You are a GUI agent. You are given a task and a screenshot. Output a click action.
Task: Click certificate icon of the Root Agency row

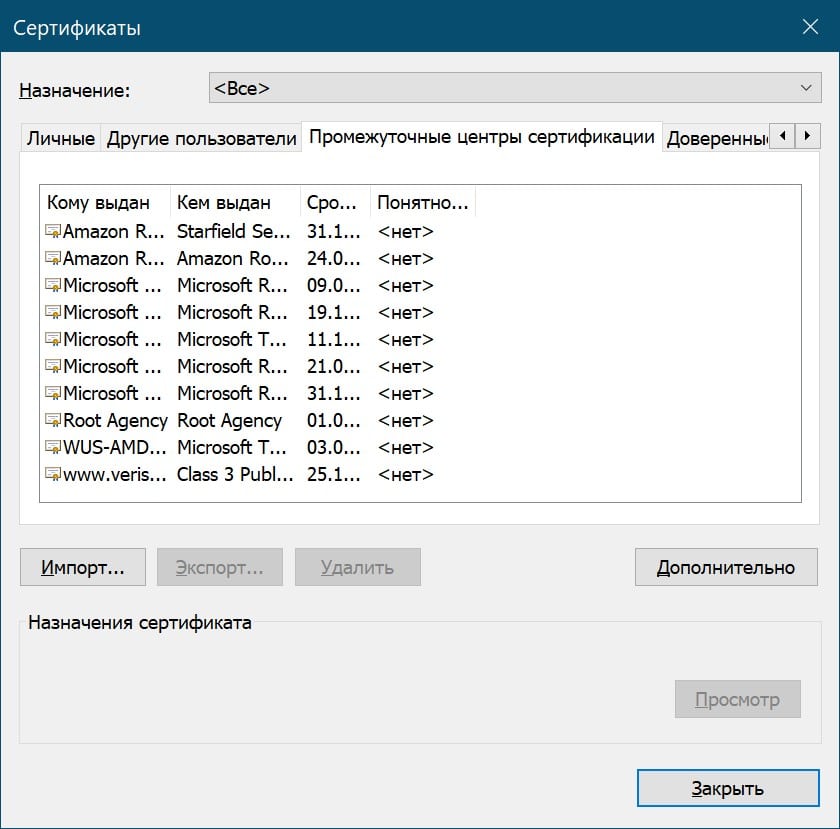(53, 421)
